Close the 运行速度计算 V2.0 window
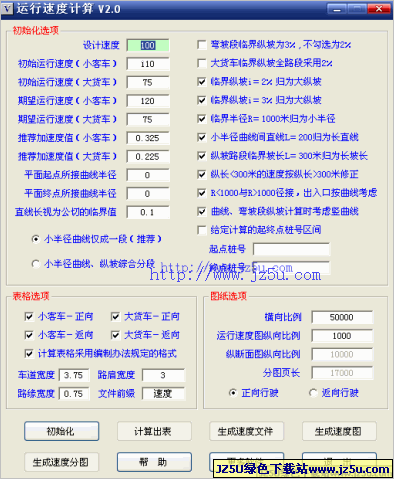The image size is (394, 479). tap(379, 9)
